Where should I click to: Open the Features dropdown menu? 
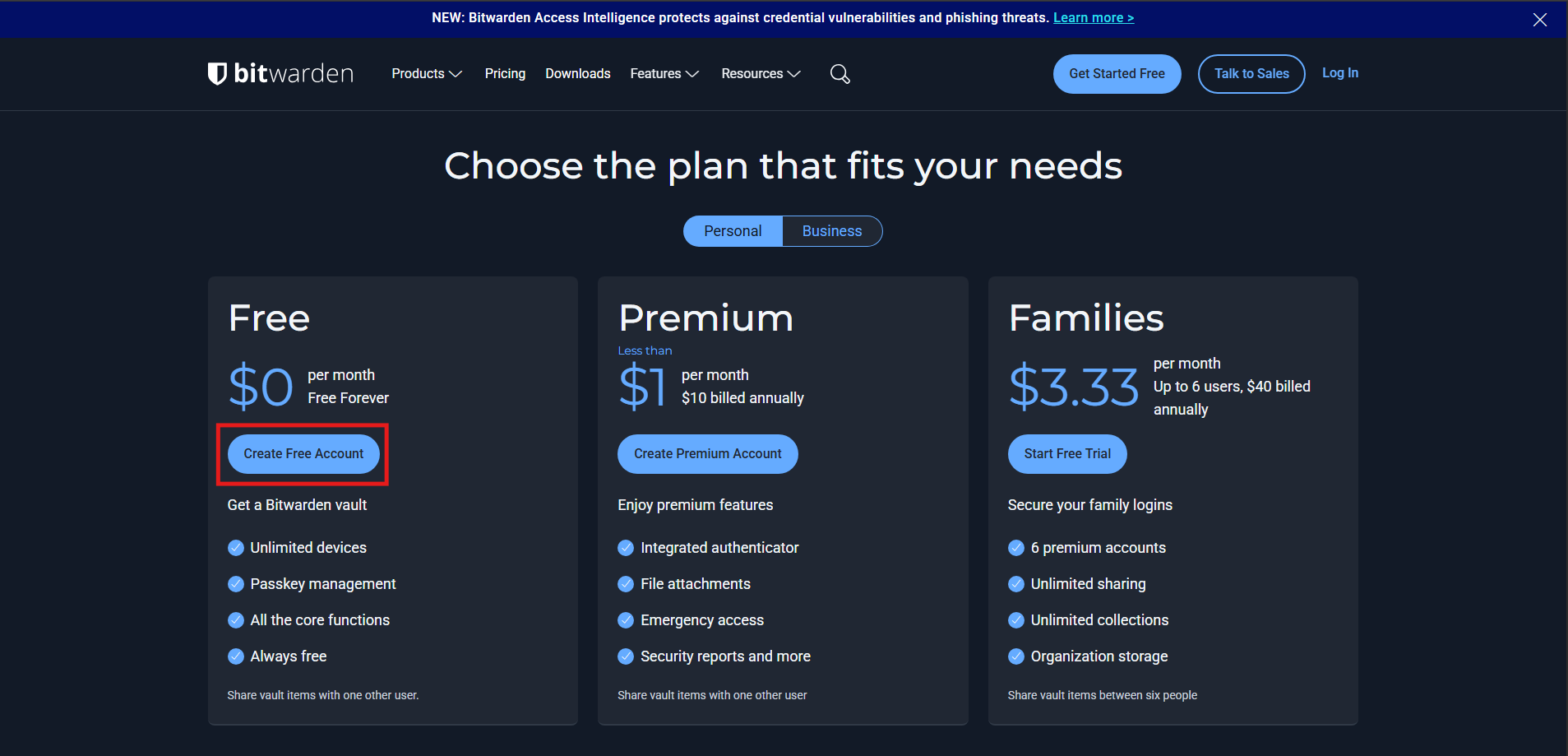664,74
